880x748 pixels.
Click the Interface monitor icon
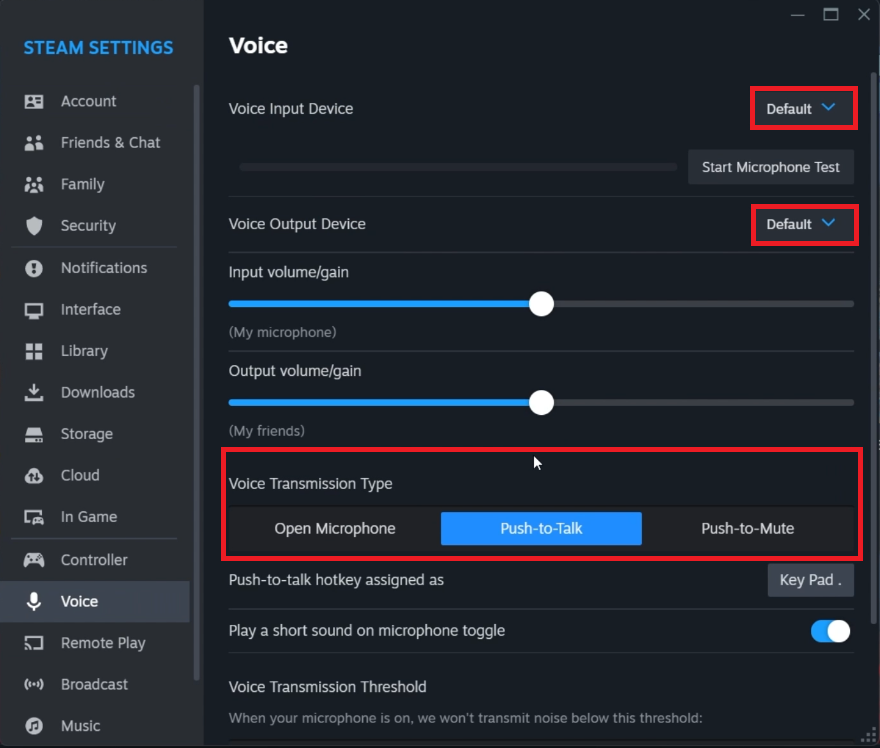(x=34, y=310)
